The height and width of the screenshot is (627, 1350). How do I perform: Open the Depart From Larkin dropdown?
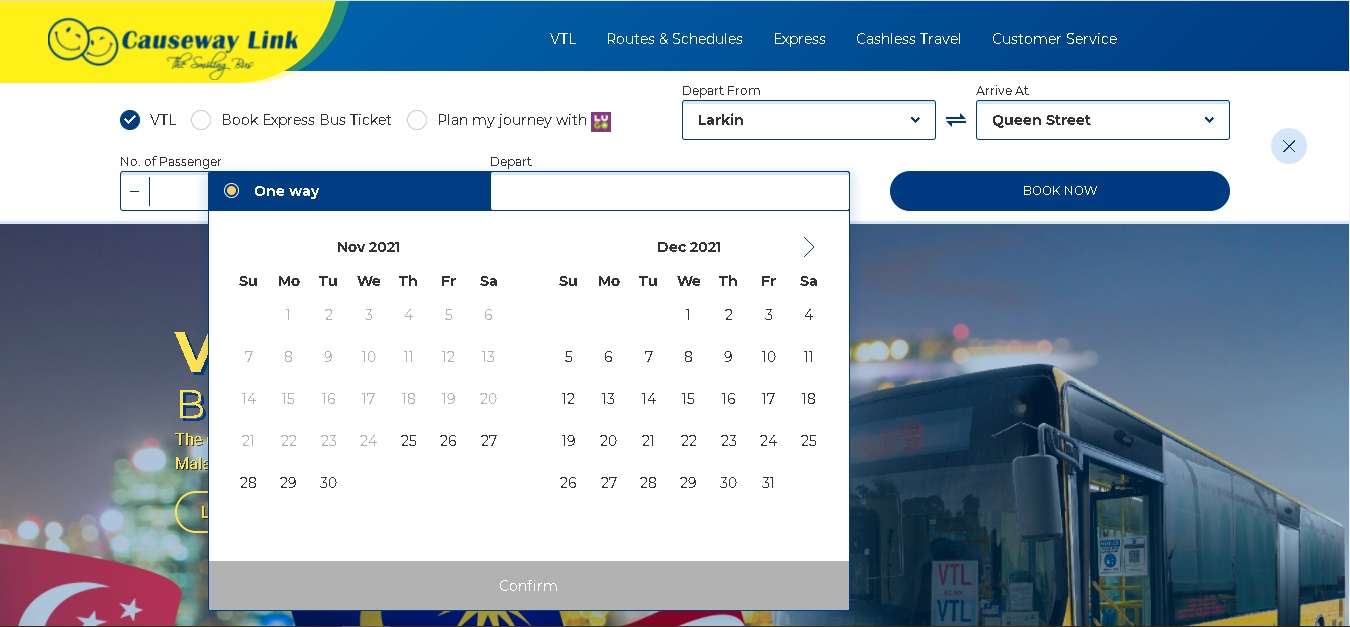click(808, 120)
